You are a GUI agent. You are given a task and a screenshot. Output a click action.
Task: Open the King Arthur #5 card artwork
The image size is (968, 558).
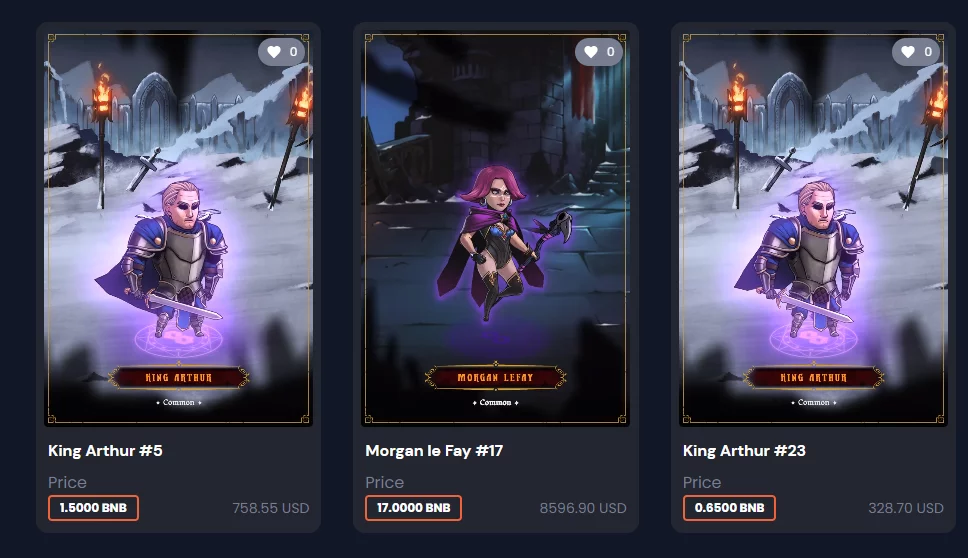point(178,228)
